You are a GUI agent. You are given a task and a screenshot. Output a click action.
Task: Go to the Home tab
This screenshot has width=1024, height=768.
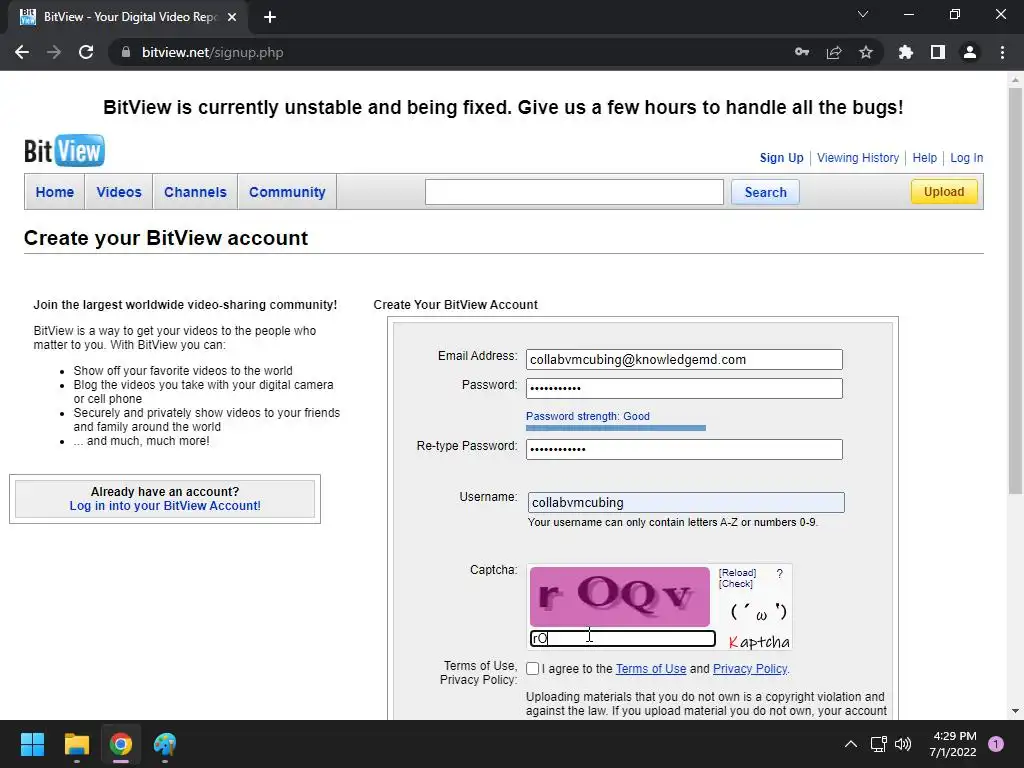55,192
